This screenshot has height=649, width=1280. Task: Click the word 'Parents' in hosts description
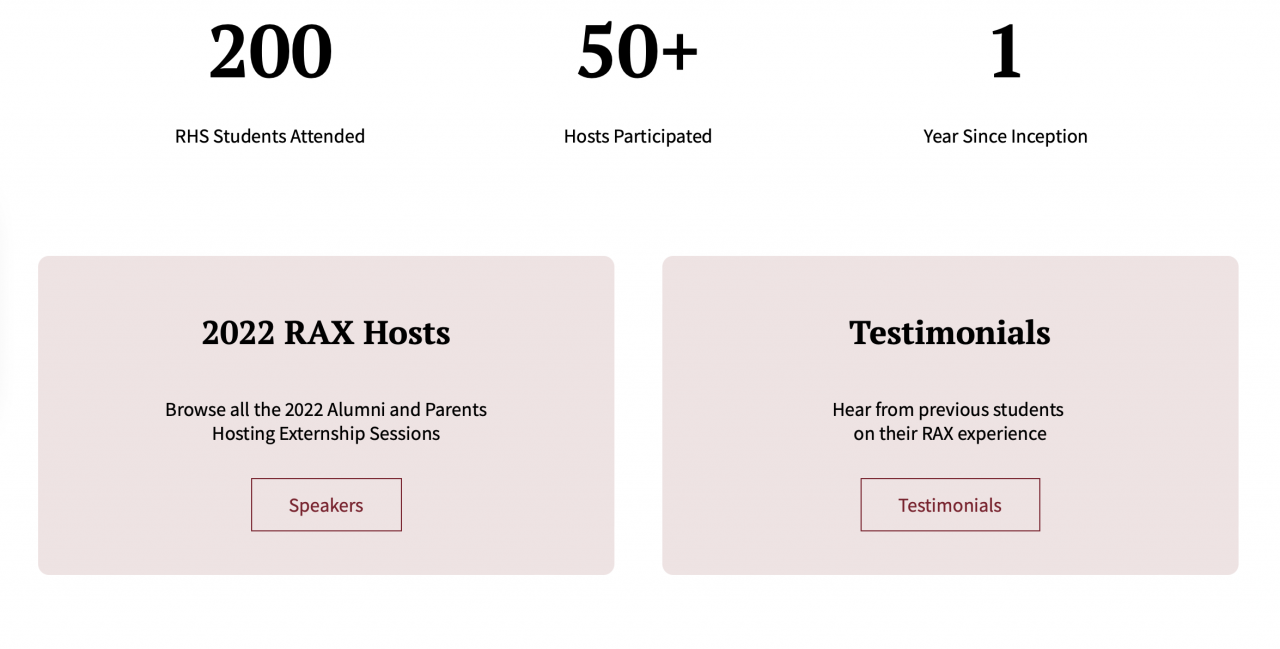tap(456, 409)
